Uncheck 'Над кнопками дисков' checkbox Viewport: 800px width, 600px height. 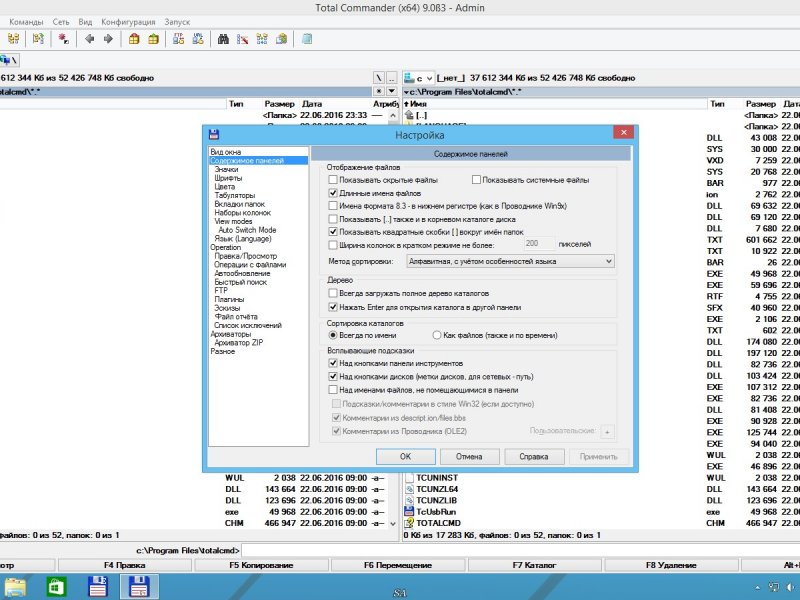click(333, 377)
